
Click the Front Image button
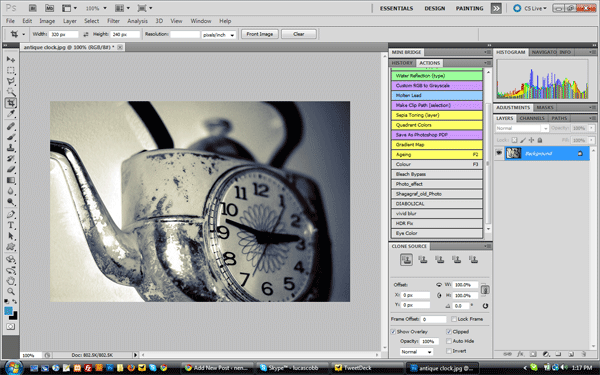(x=260, y=34)
